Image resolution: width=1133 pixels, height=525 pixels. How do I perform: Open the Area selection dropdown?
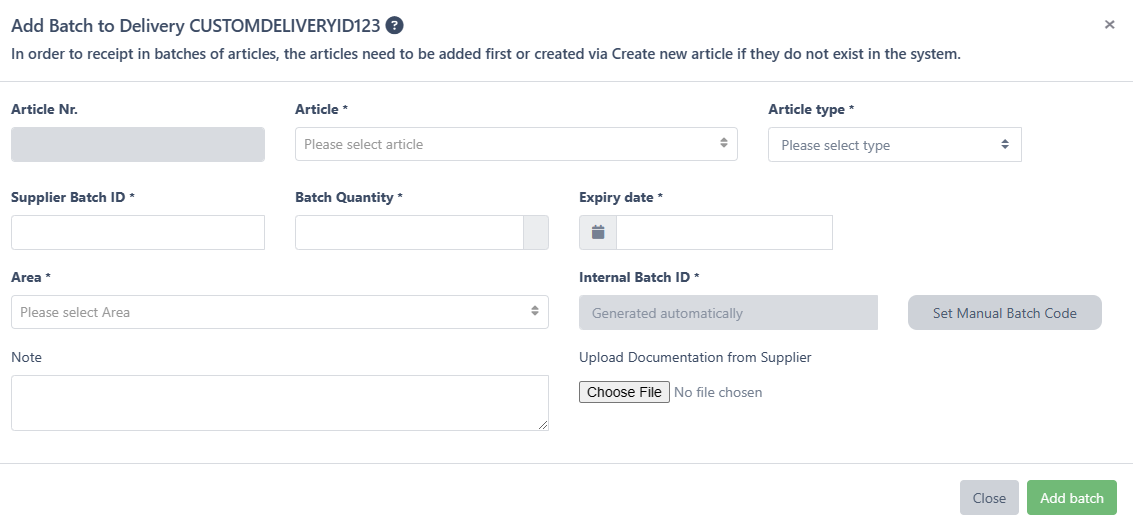click(x=279, y=312)
